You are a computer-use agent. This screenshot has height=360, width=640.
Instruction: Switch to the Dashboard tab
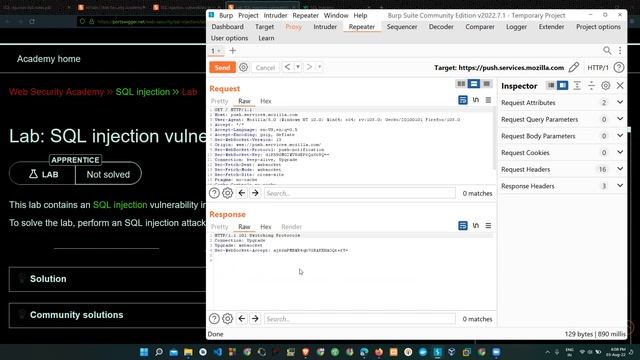click(227, 27)
